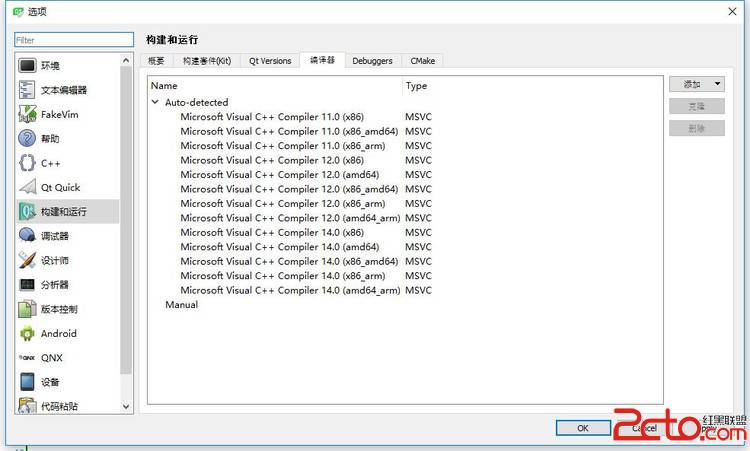
Task: Open the 分析器 analyzer icon
Action: click(x=27, y=285)
